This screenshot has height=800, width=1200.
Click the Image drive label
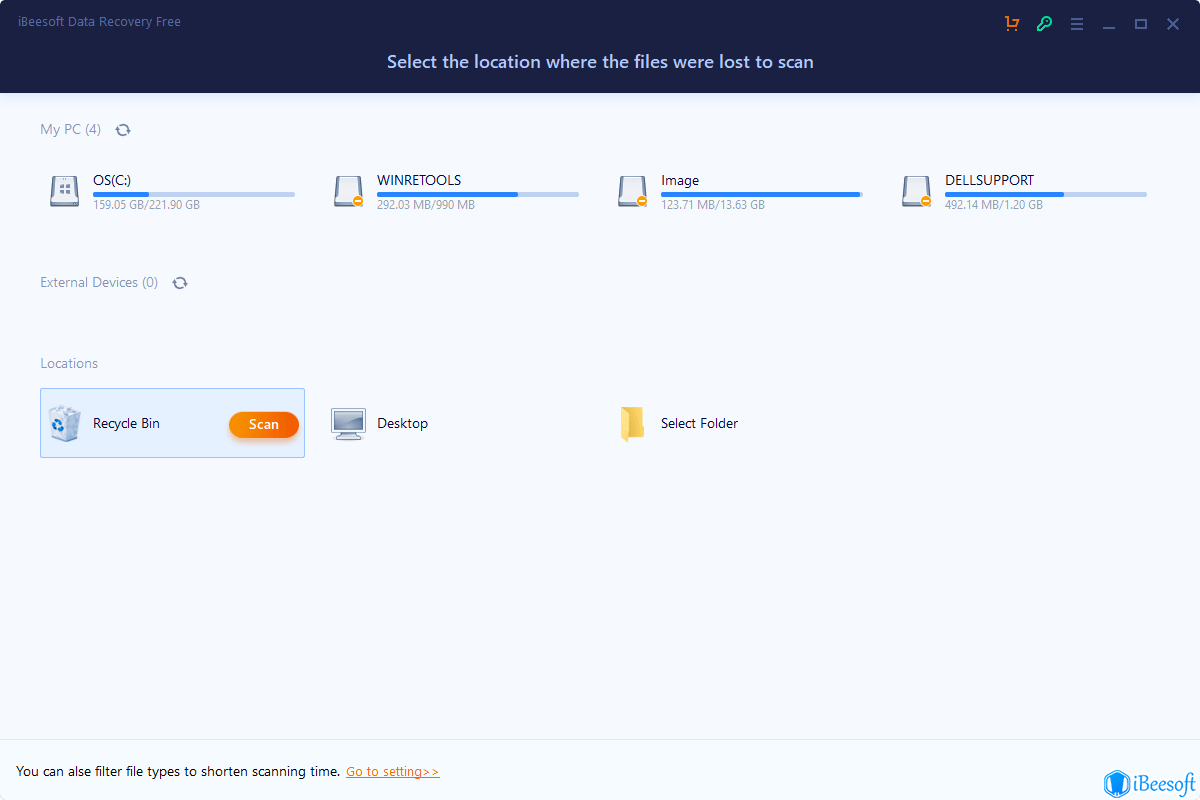[680, 180]
